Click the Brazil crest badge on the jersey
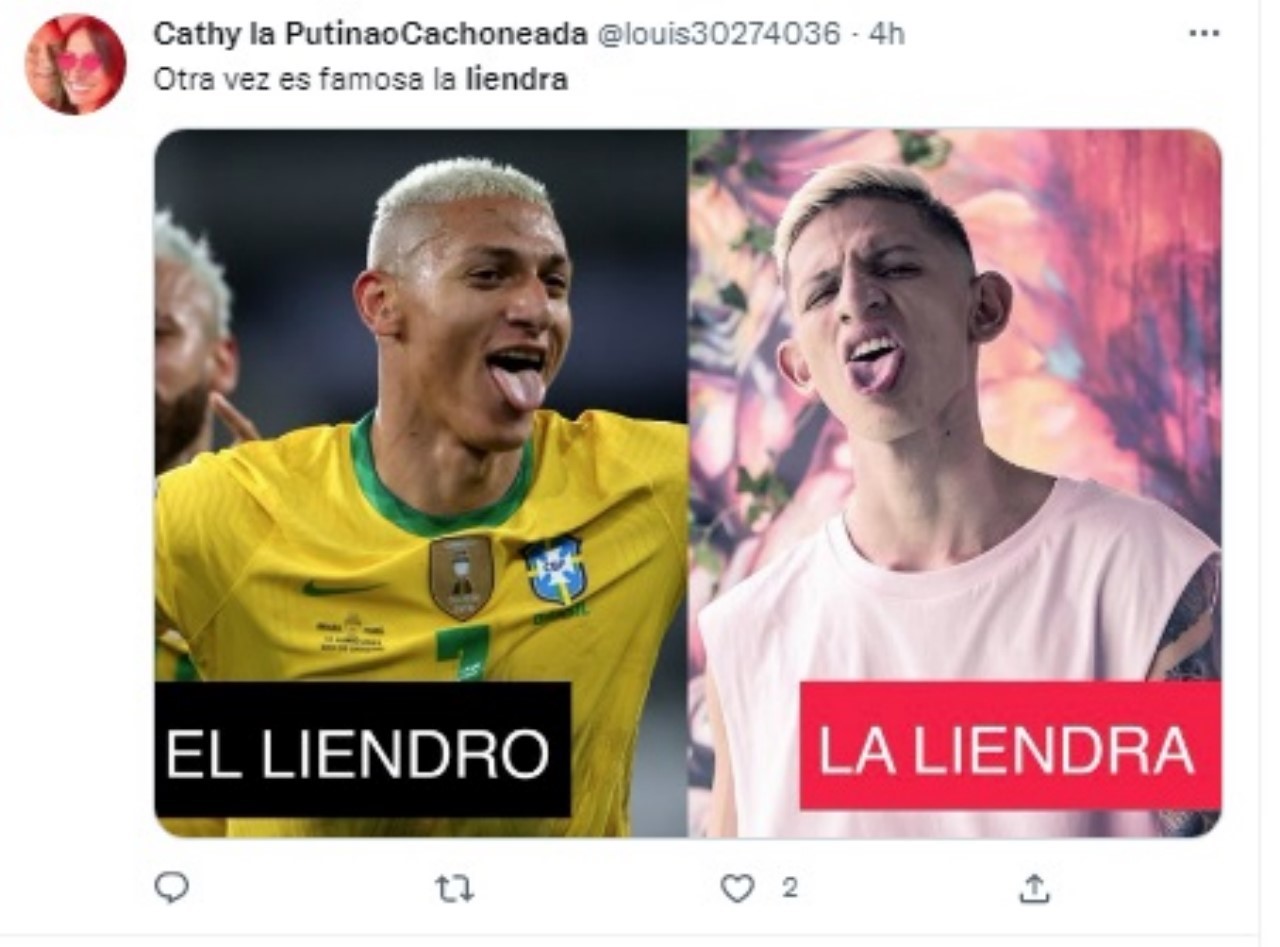The width and height of the screenshot is (1280, 947). pos(556,570)
